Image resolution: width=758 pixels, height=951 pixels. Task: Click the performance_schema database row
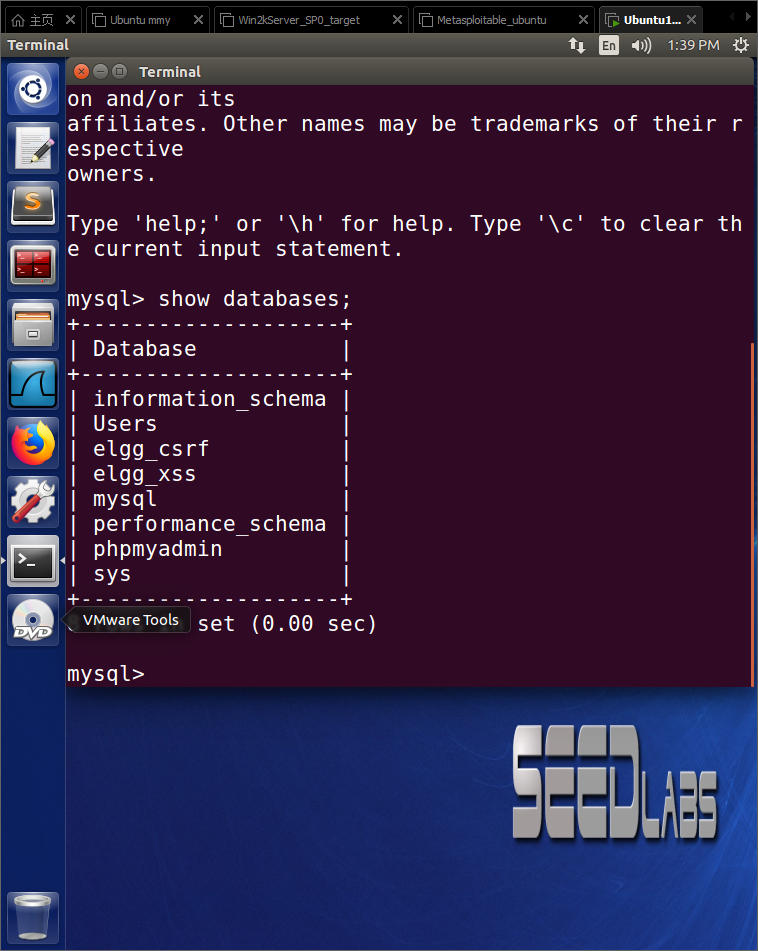(x=209, y=524)
